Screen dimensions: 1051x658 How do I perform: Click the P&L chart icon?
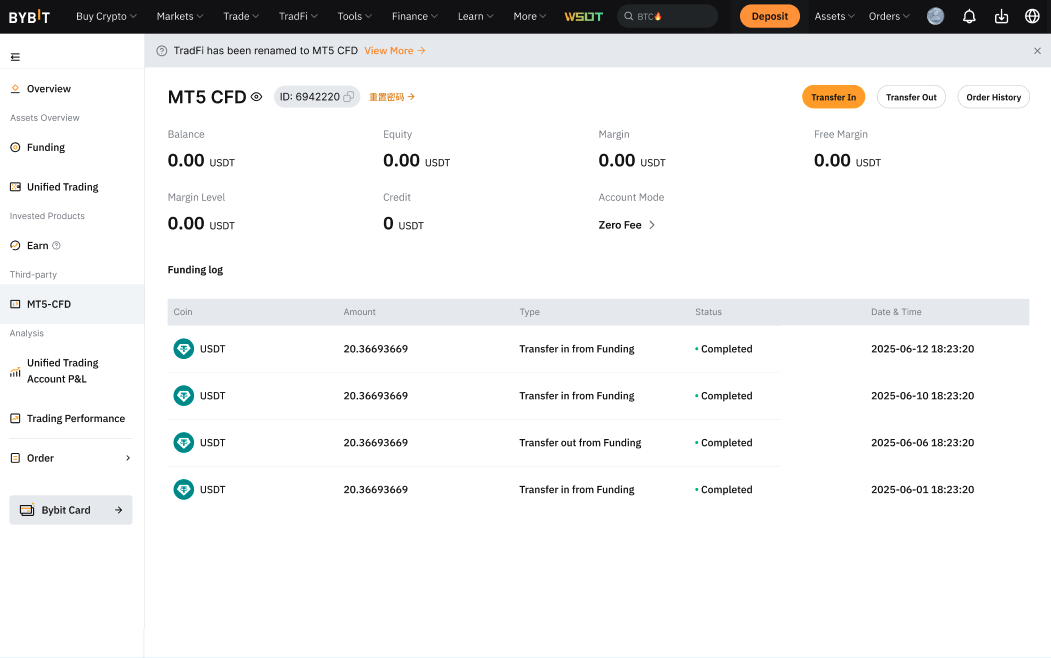click(15, 372)
